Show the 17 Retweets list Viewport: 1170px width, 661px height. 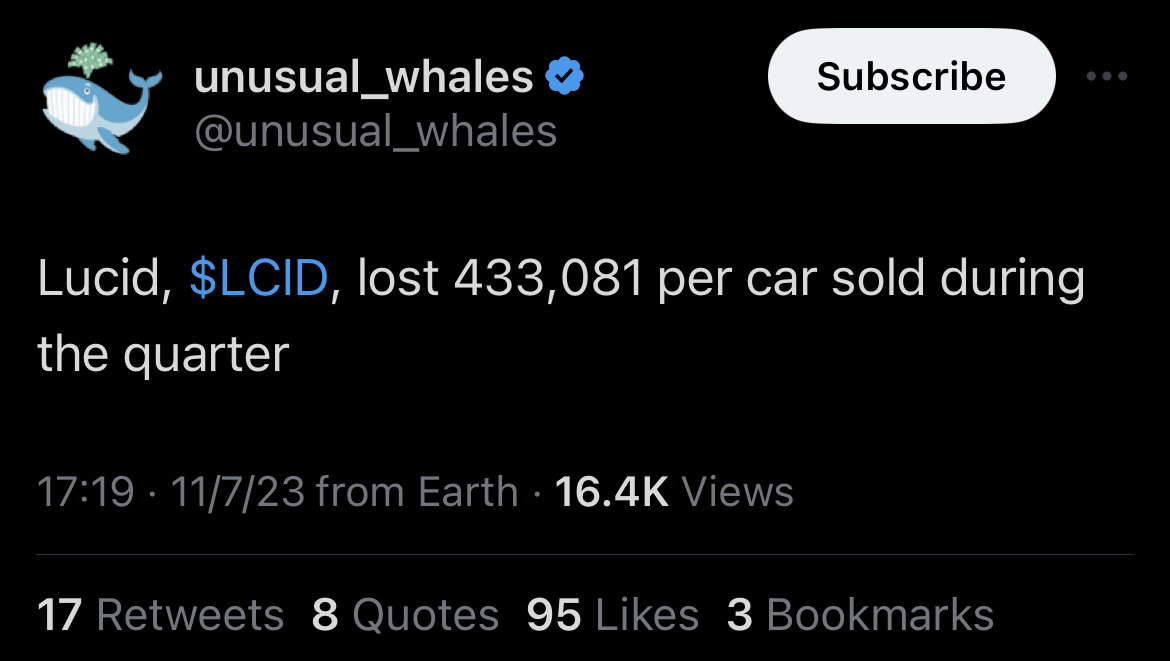[160, 615]
